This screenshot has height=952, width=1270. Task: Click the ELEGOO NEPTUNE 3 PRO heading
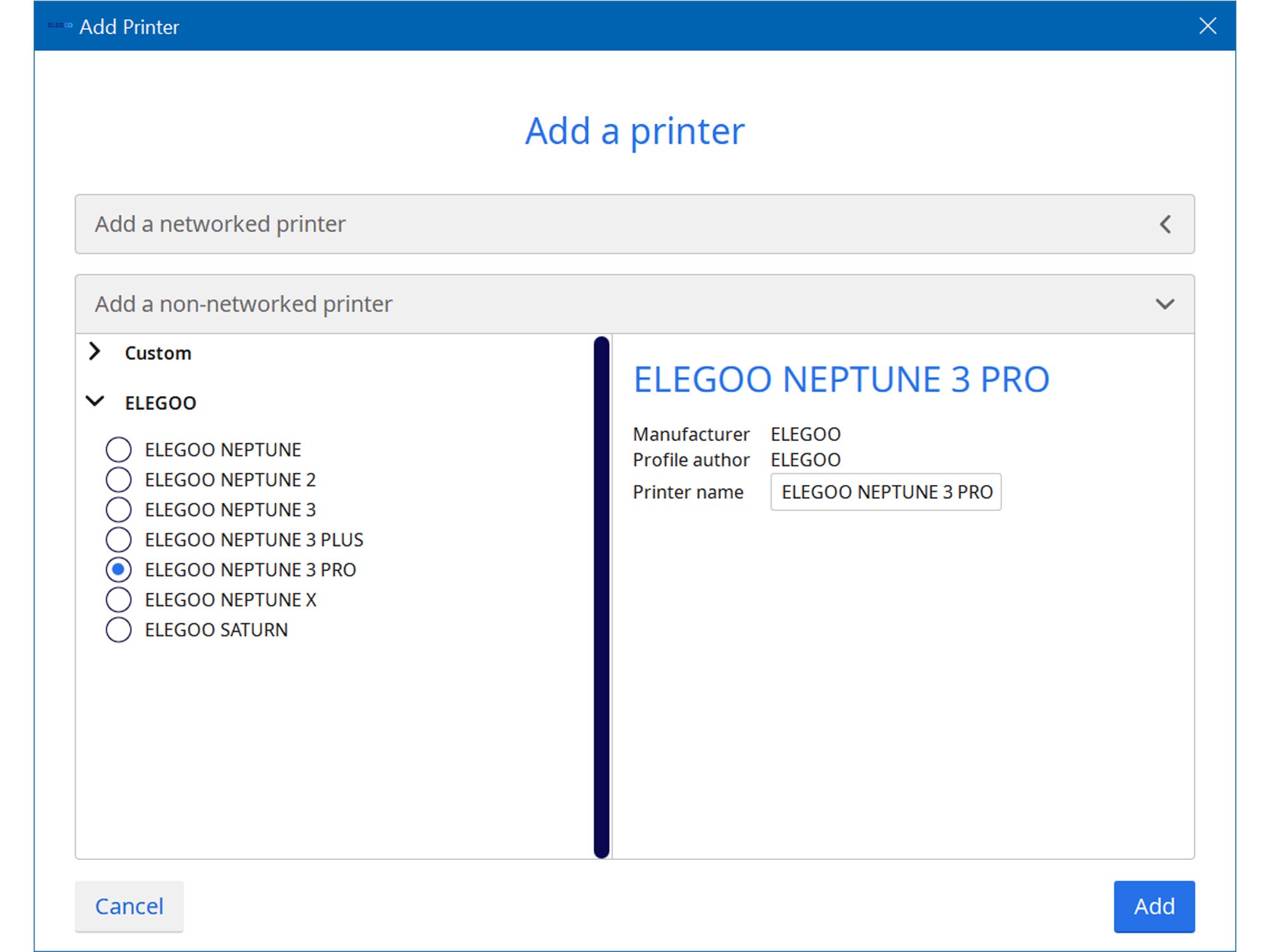841,380
